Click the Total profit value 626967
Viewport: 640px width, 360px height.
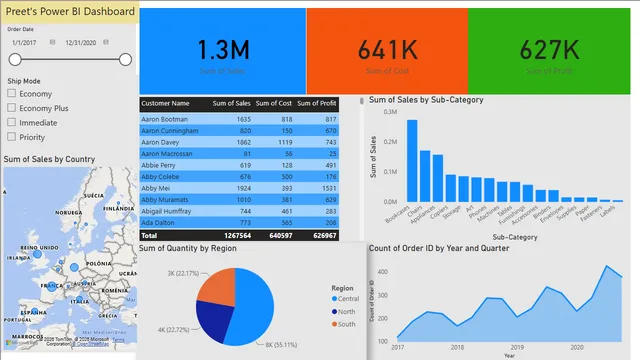(x=325, y=236)
